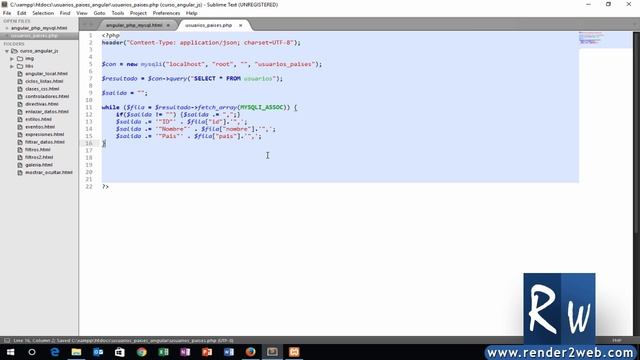Open PowerPoint from the taskbar
The width and height of the screenshot is (640, 360).
click(x=207, y=352)
